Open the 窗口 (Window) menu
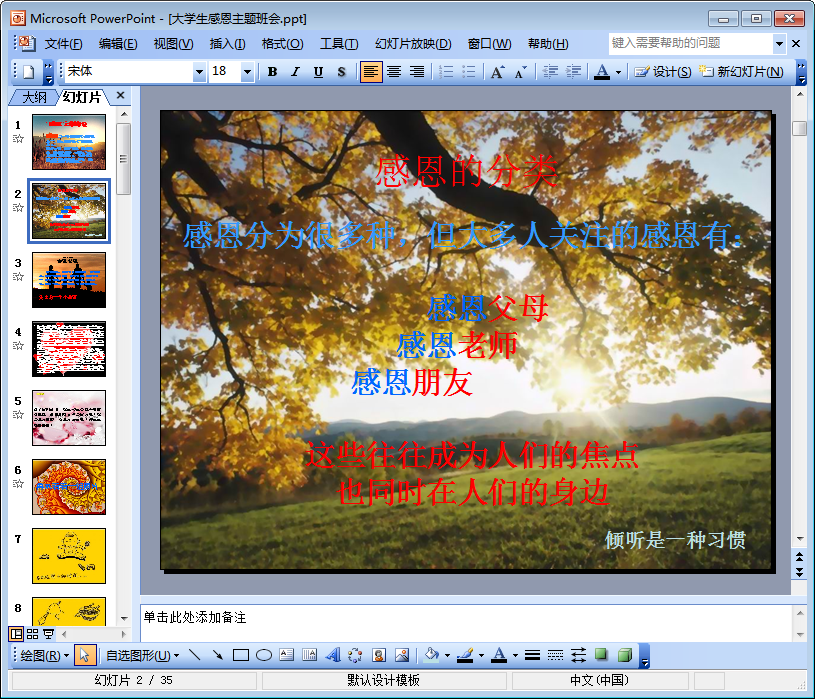This screenshot has width=815, height=699. tap(489, 44)
